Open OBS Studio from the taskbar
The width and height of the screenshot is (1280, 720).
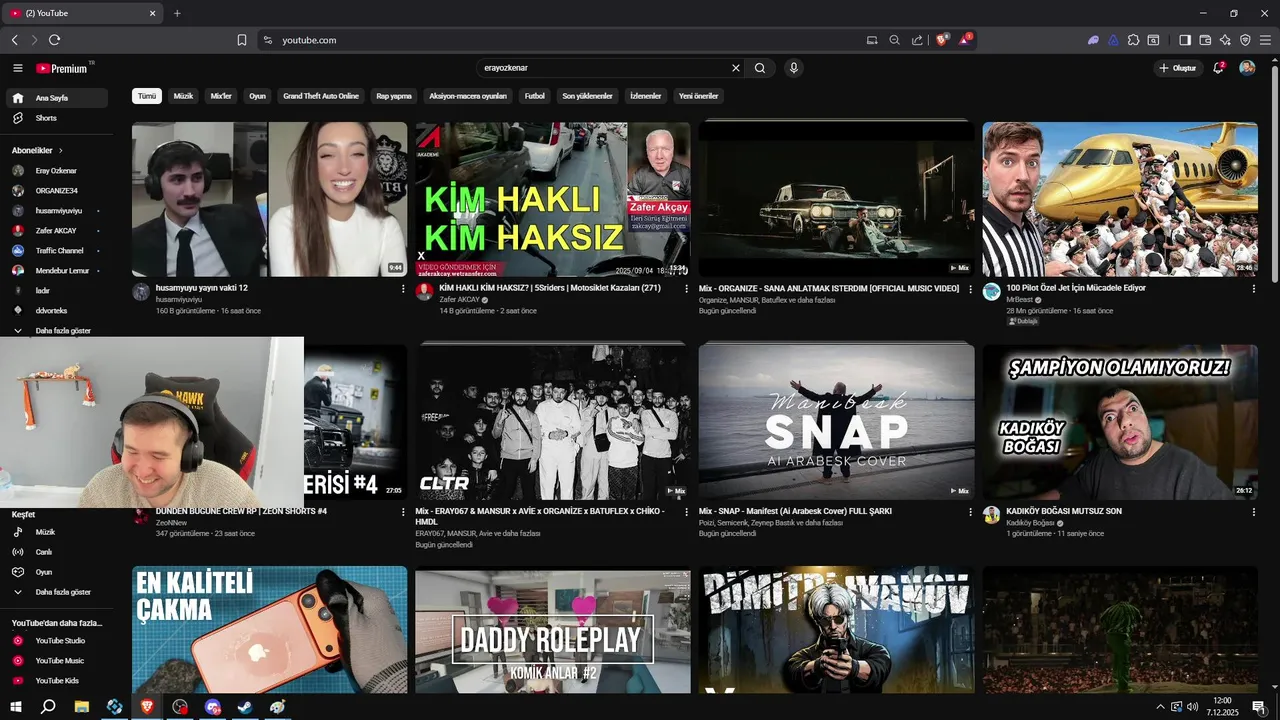(180, 706)
